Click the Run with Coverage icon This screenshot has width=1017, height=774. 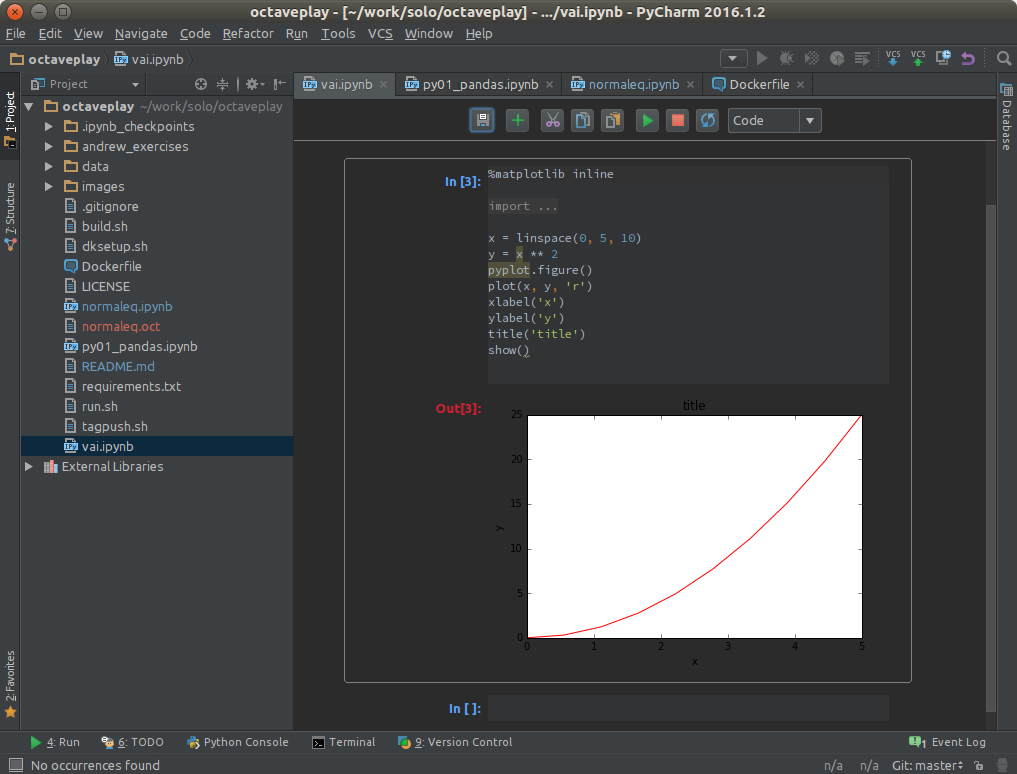812,58
